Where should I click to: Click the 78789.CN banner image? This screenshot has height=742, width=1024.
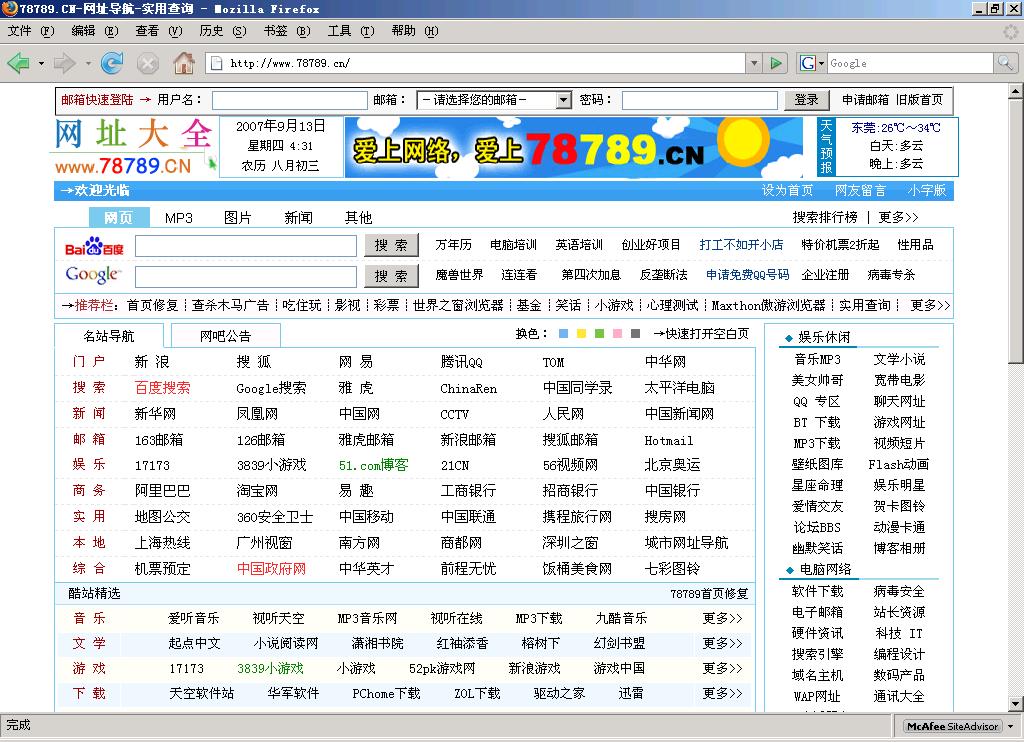coord(573,147)
